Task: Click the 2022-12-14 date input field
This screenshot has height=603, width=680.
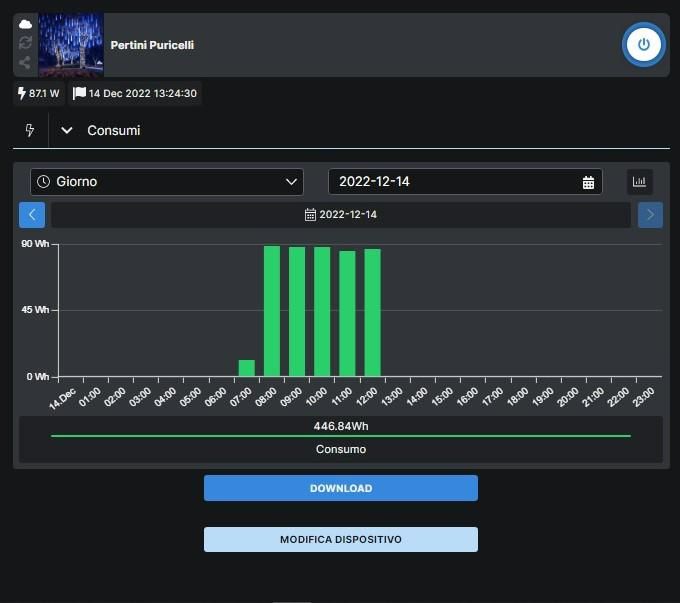Action: (465, 182)
